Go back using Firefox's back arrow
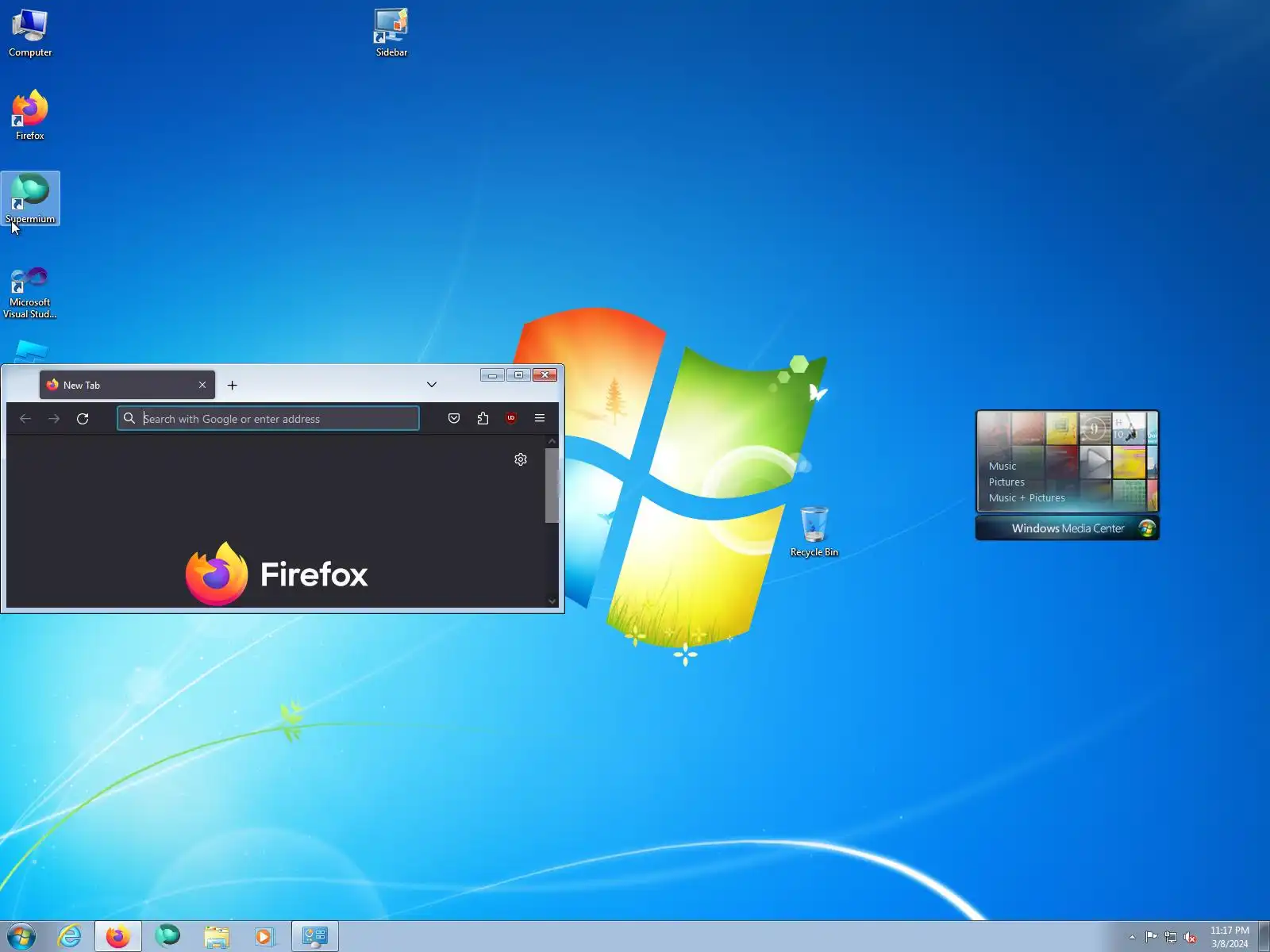The image size is (1270, 952). 25,419
